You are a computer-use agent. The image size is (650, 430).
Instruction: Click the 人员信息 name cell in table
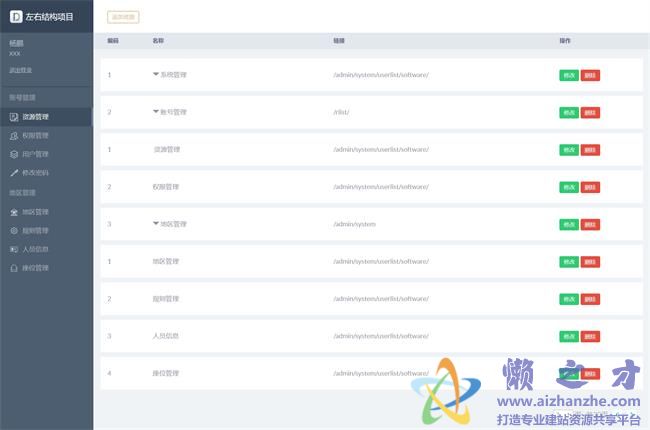coord(166,336)
